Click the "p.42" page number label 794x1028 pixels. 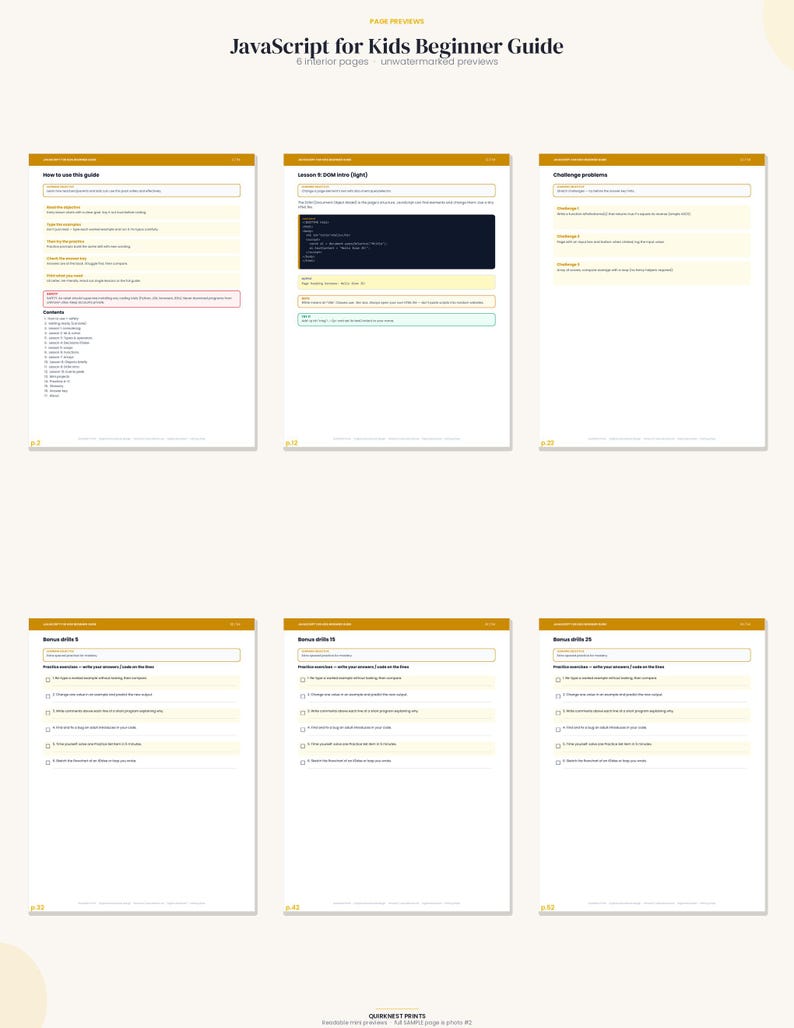[x=292, y=907]
